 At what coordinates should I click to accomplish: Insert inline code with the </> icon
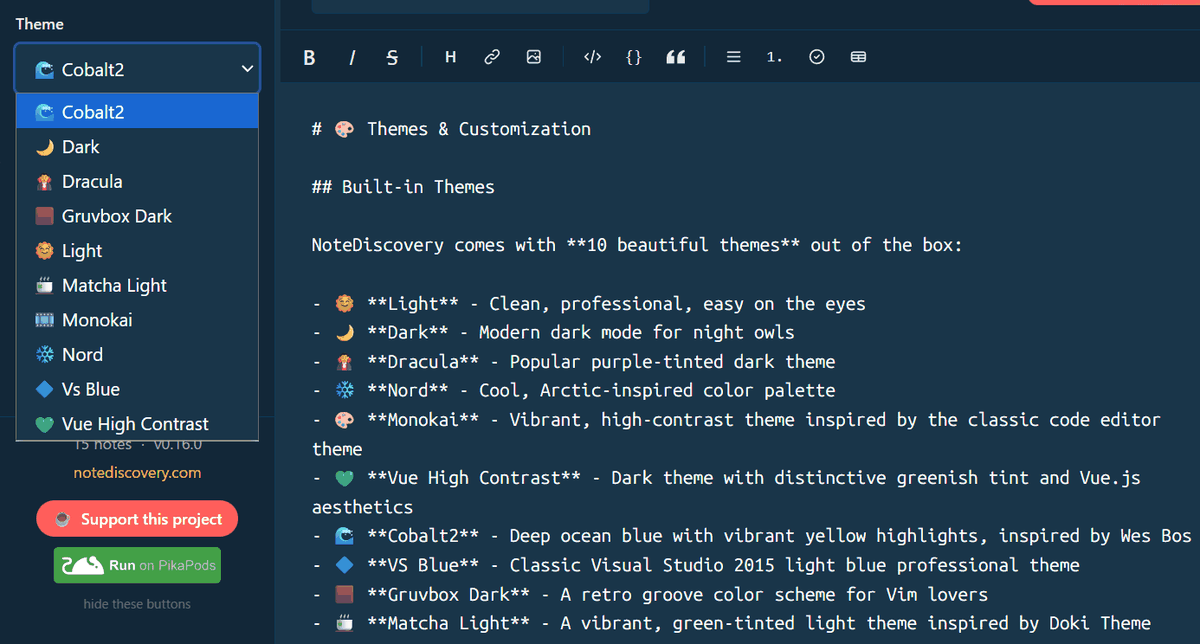pos(592,58)
